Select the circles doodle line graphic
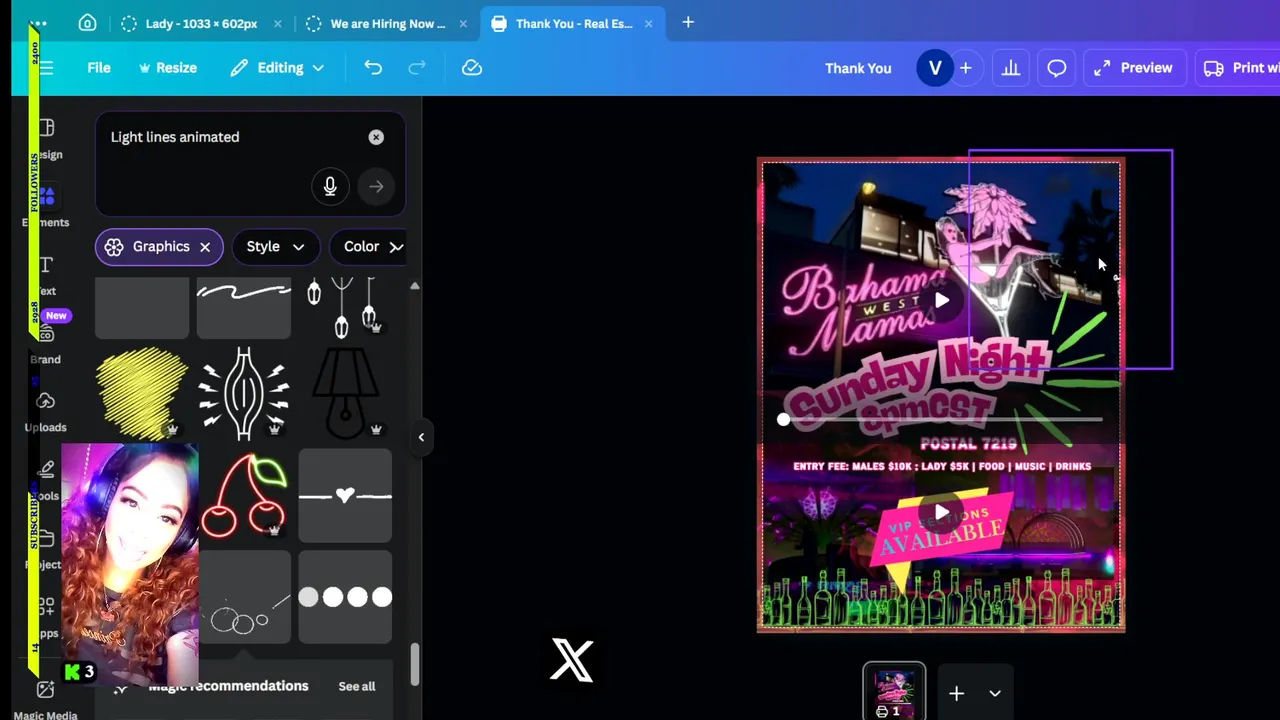The width and height of the screenshot is (1280, 720). click(244, 597)
